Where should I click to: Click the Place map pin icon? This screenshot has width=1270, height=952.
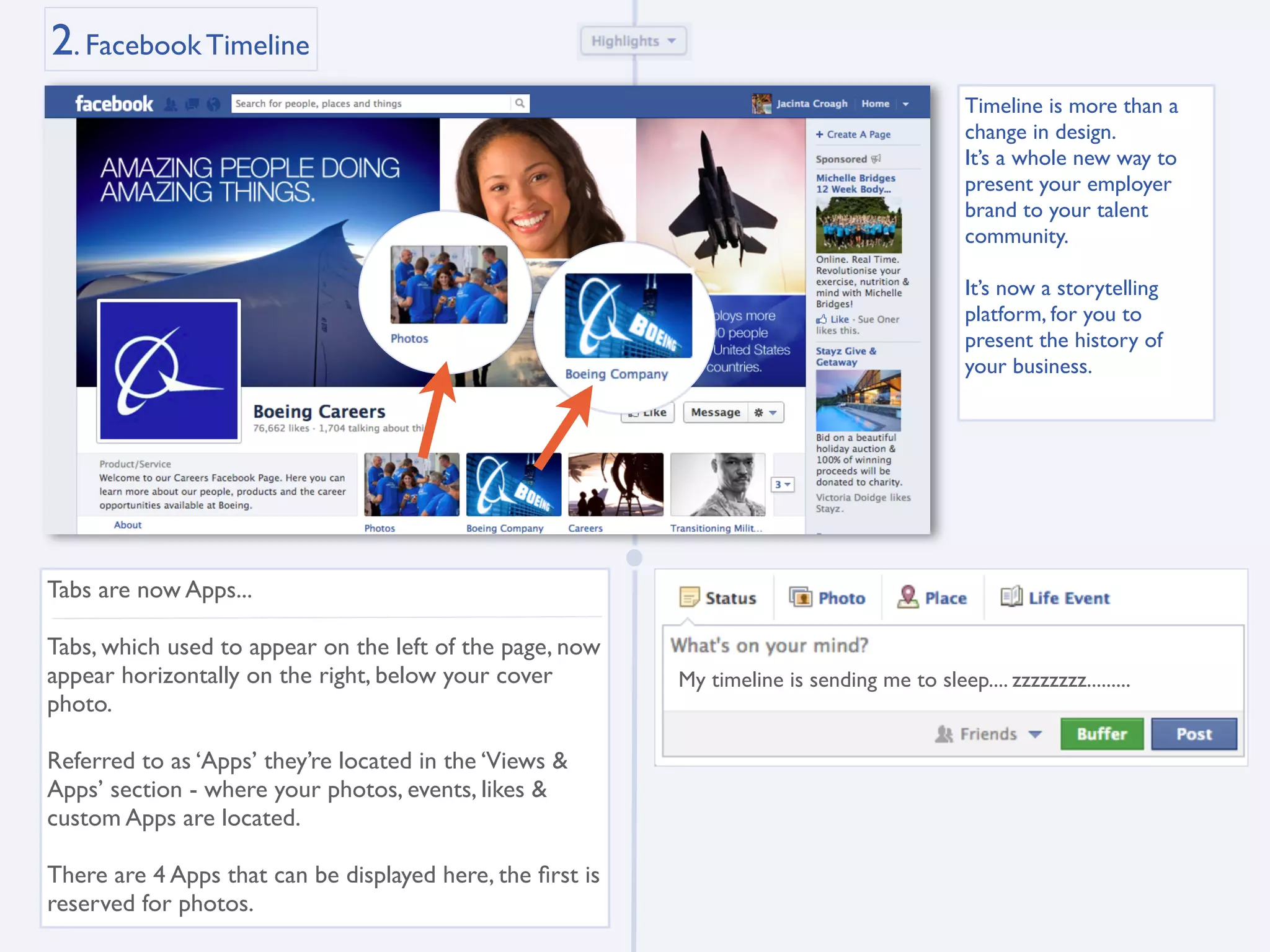tap(908, 597)
